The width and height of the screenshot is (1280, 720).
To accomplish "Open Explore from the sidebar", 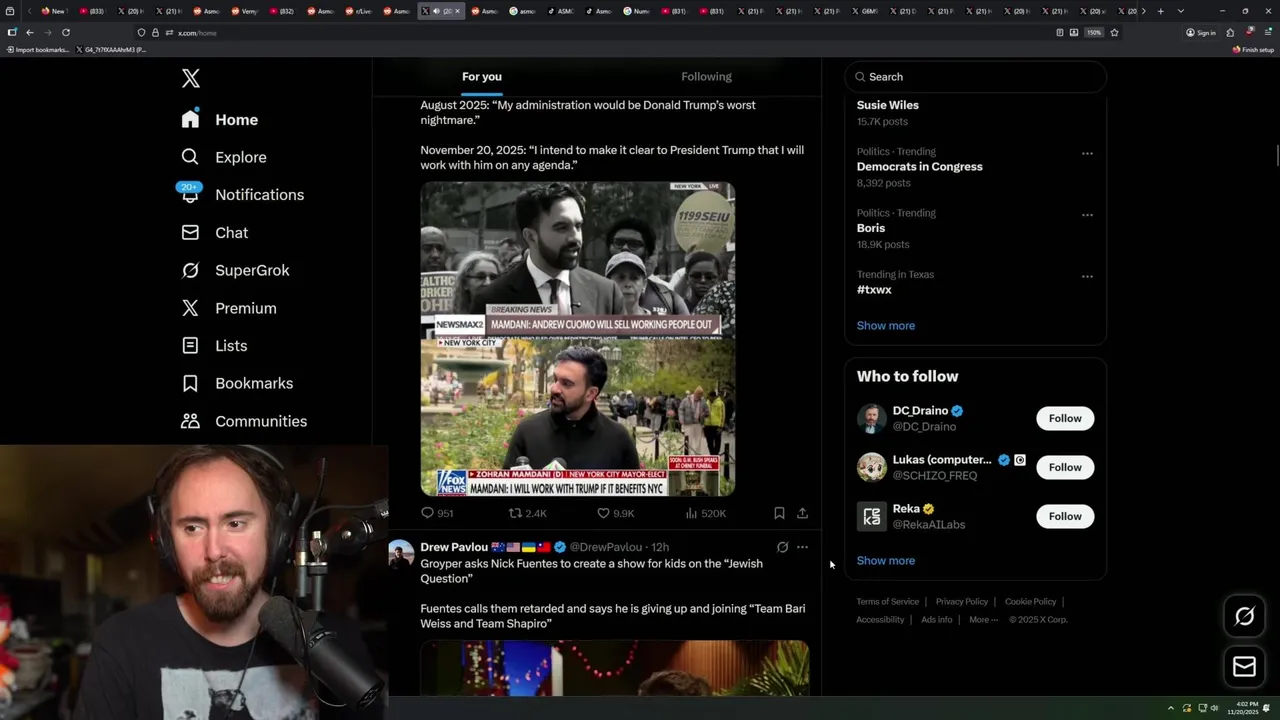I will (x=224, y=157).
